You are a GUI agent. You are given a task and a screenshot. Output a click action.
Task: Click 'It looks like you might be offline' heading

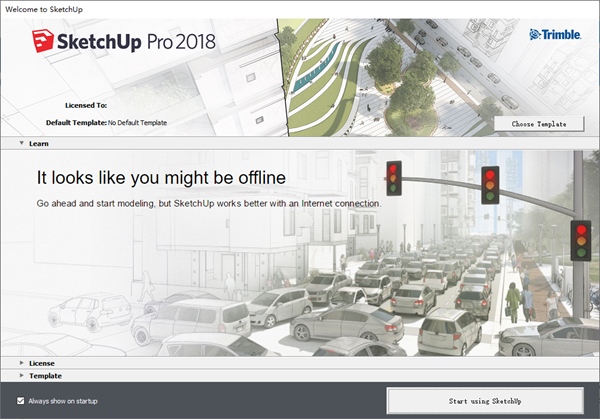click(x=161, y=178)
